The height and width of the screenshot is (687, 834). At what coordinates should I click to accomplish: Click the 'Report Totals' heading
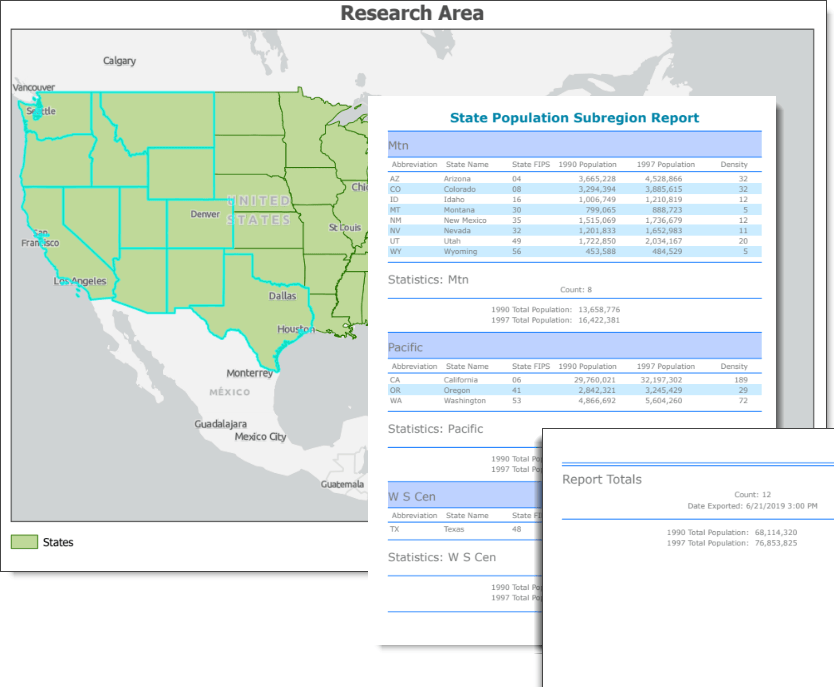pos(602,479)
